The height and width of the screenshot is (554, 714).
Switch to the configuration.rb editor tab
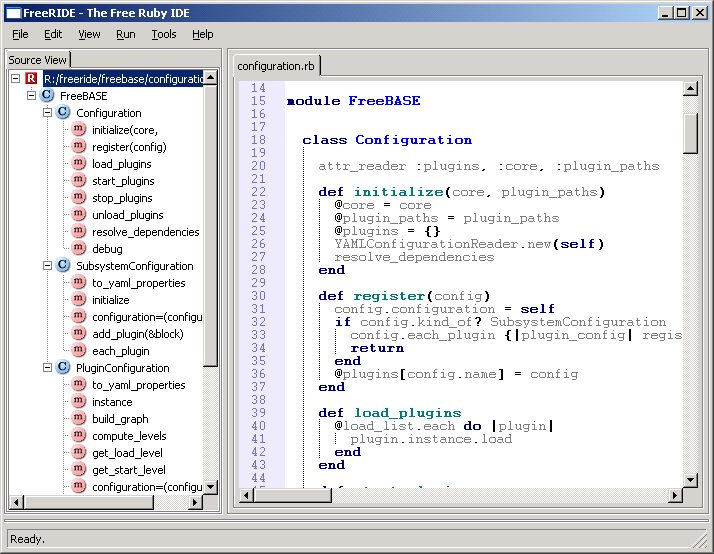tap(273, 66)
